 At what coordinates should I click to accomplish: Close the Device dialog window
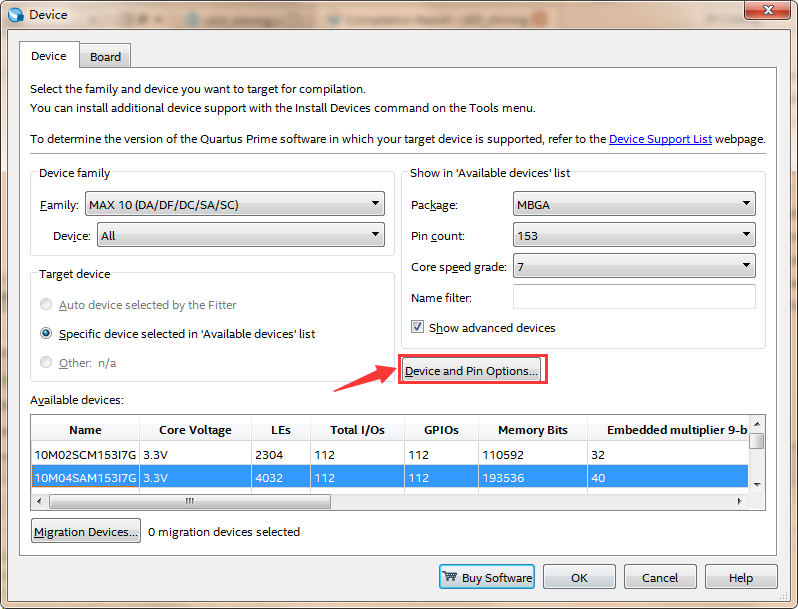tap(767, 10)
